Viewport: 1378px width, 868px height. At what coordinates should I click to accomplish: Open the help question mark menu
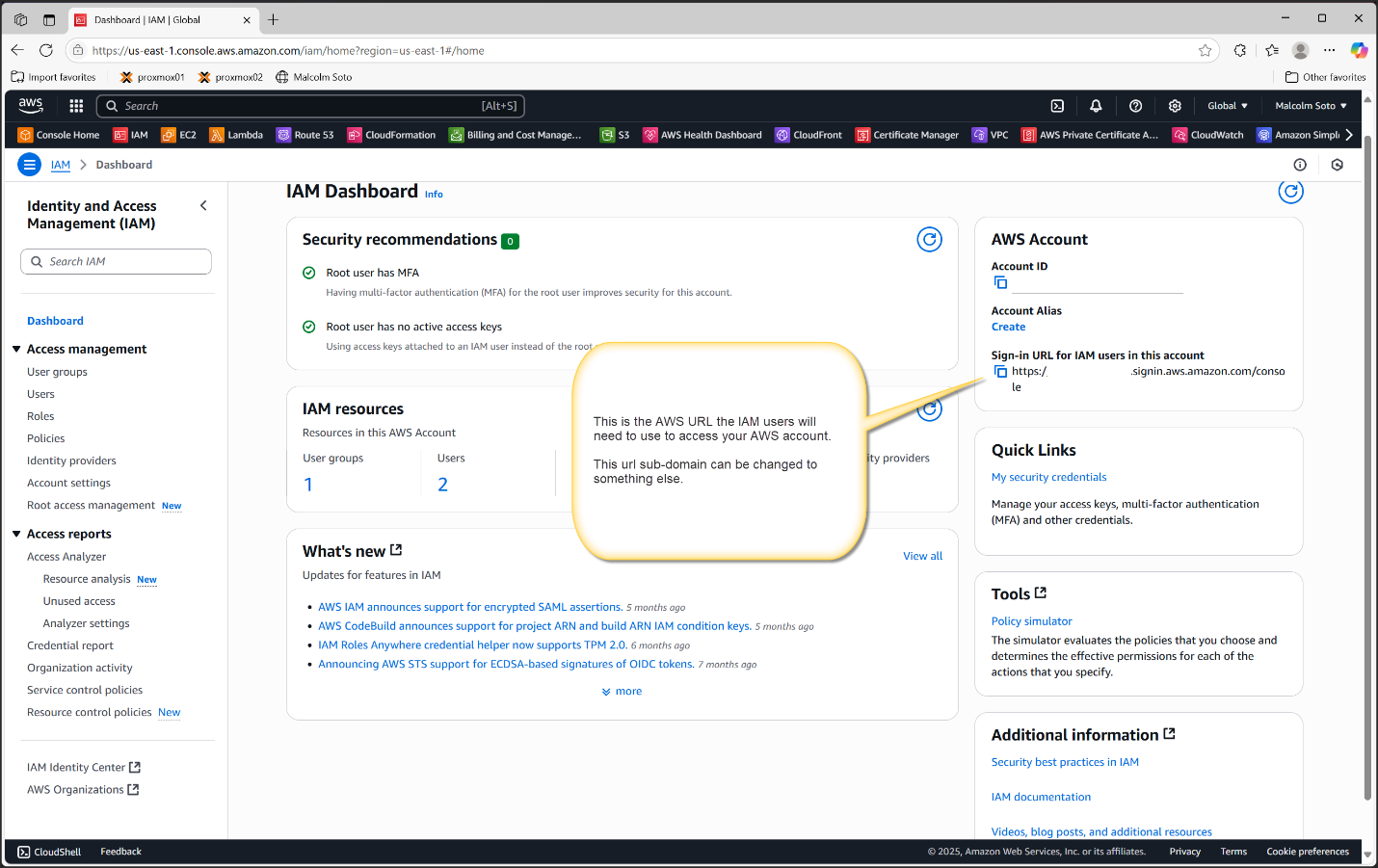pos(1135,106)
